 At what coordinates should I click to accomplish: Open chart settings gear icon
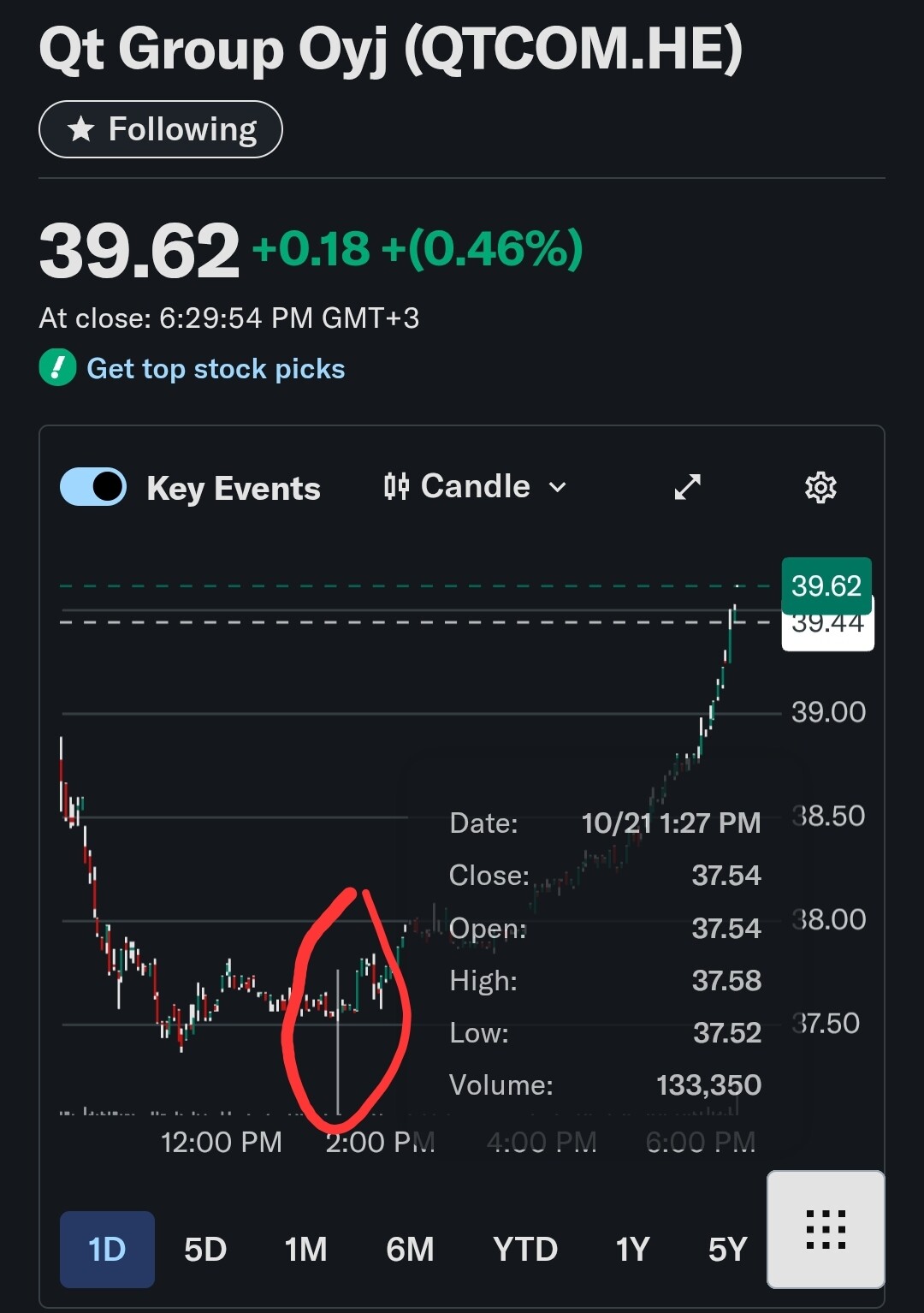820,487
